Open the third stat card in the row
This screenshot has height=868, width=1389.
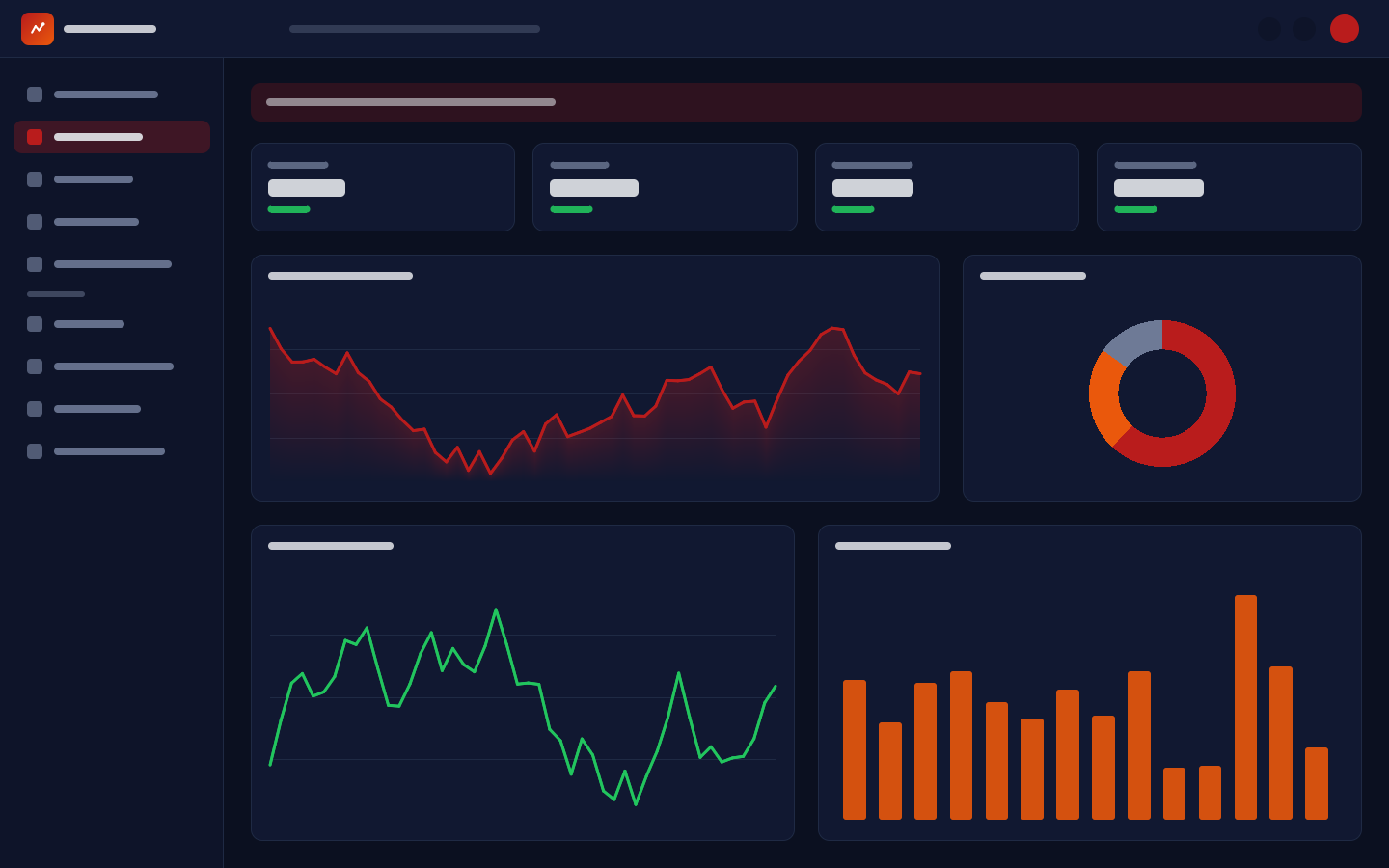947,187
